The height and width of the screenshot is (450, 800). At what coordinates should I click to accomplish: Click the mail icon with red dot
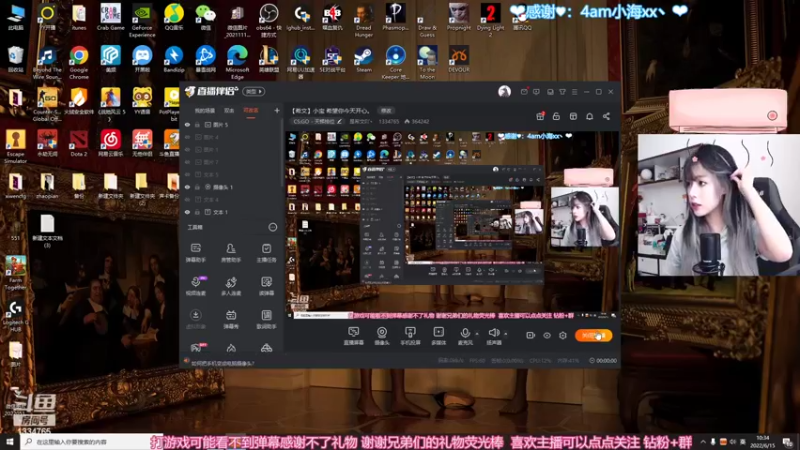pos(524,92)
